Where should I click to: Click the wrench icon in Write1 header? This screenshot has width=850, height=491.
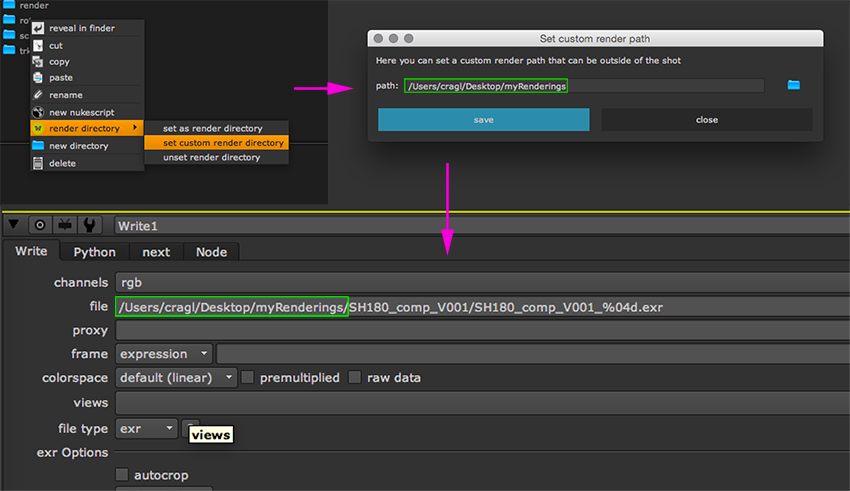point(89,225)
